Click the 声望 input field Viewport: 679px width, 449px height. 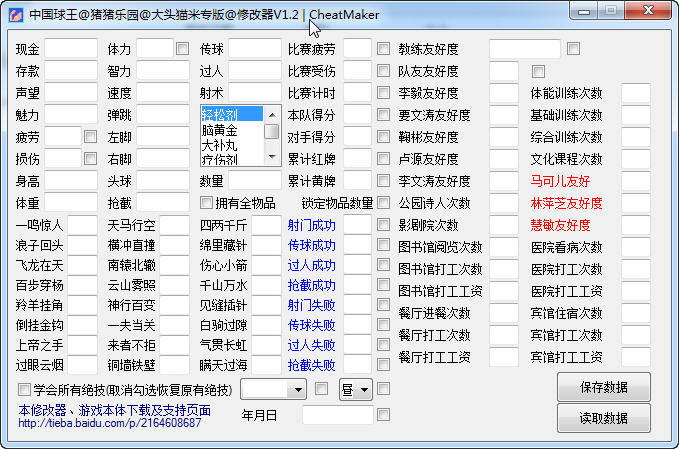71,93
